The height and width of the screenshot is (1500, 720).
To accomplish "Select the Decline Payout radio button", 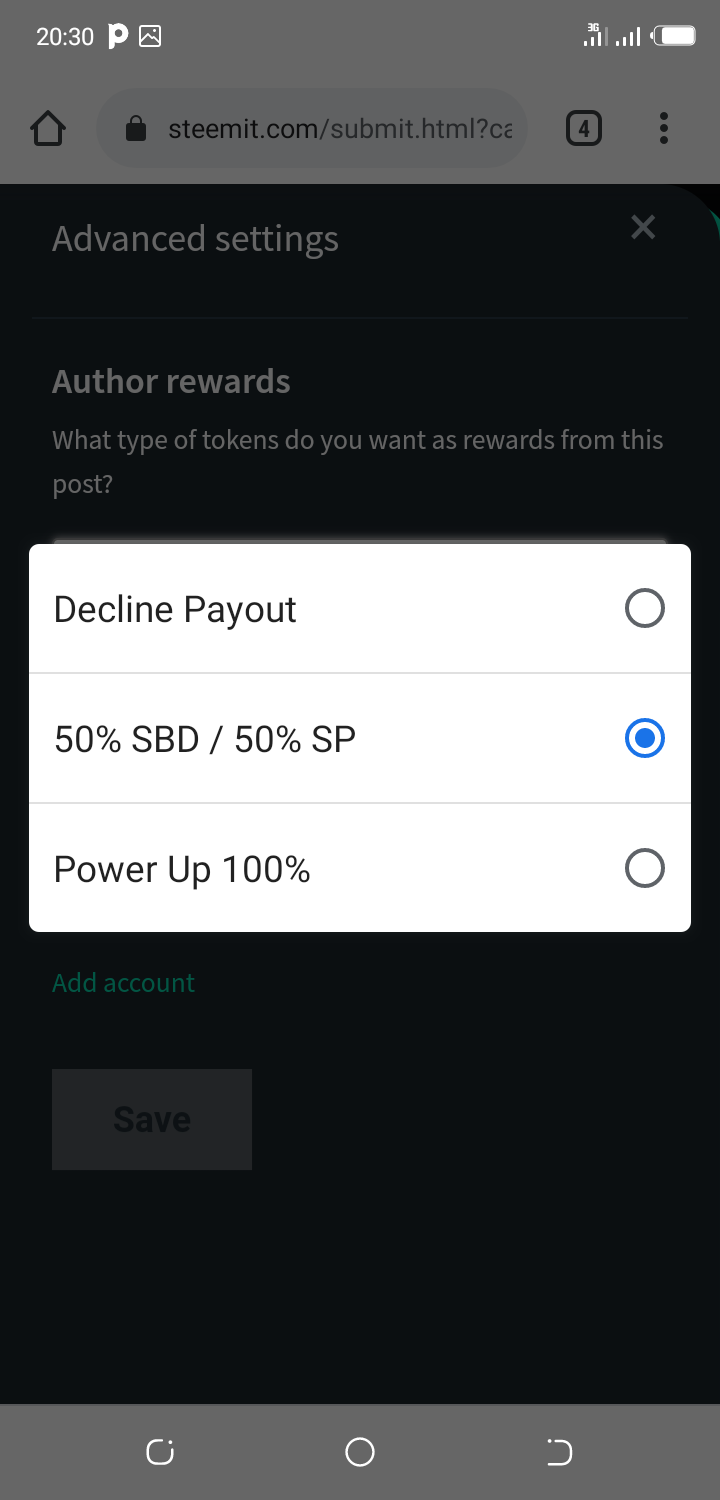I will pos(644,608).
